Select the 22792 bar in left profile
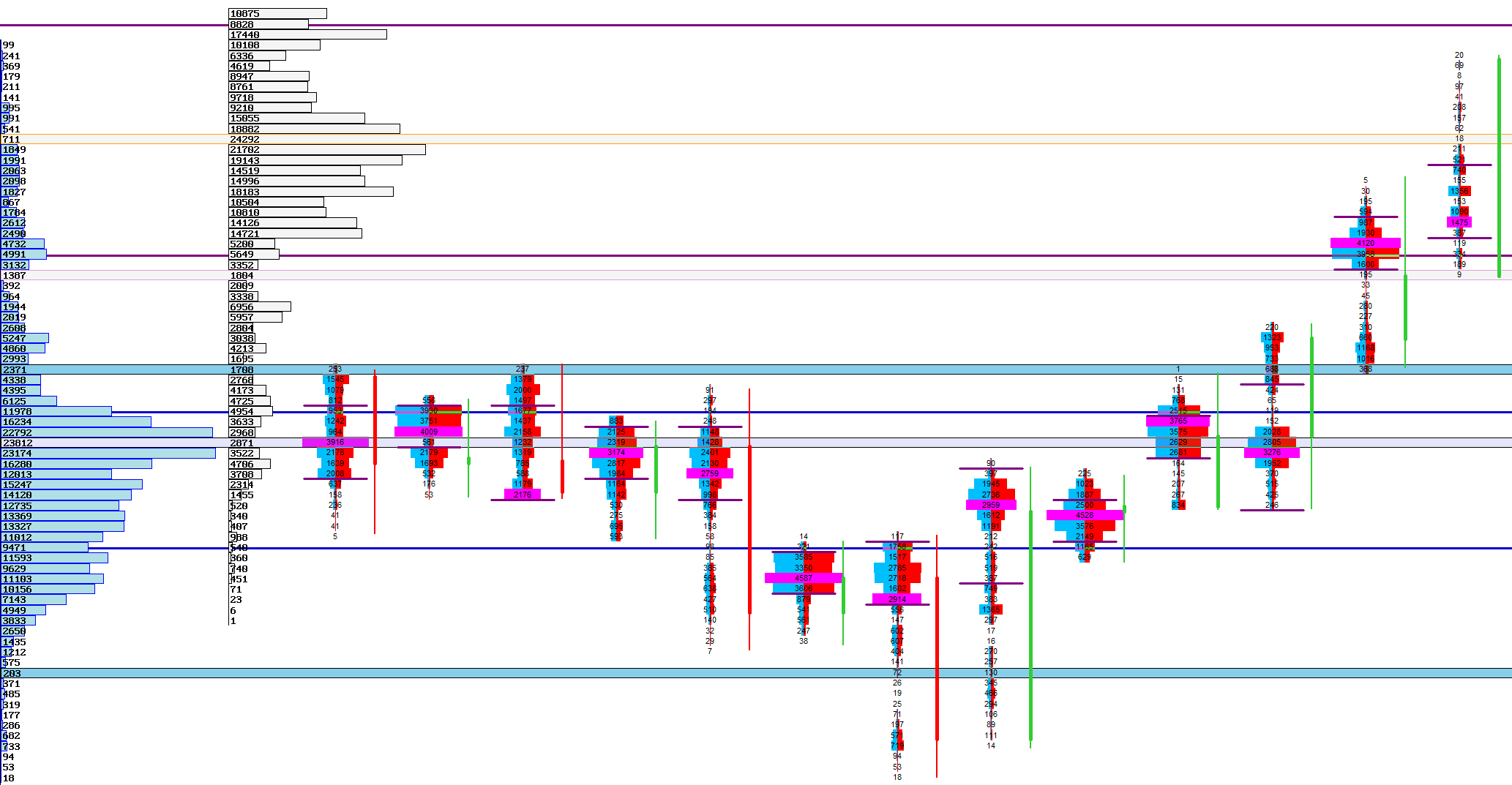Image resolution: width=1512 pixels, height=785 pixels. [107, 432]
